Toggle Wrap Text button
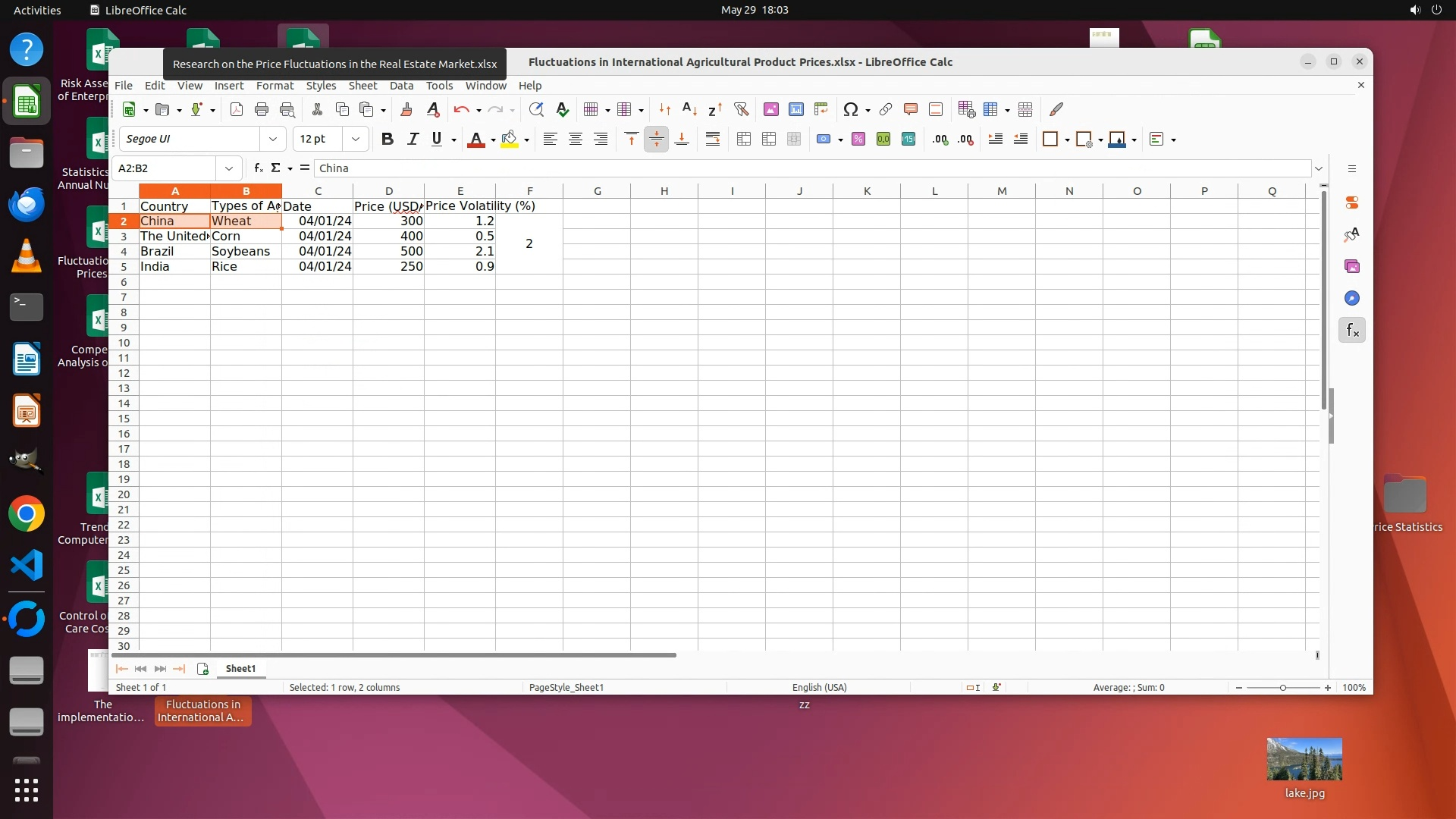The width and height of the screenshot is (1456, 819). click(712, 139)
